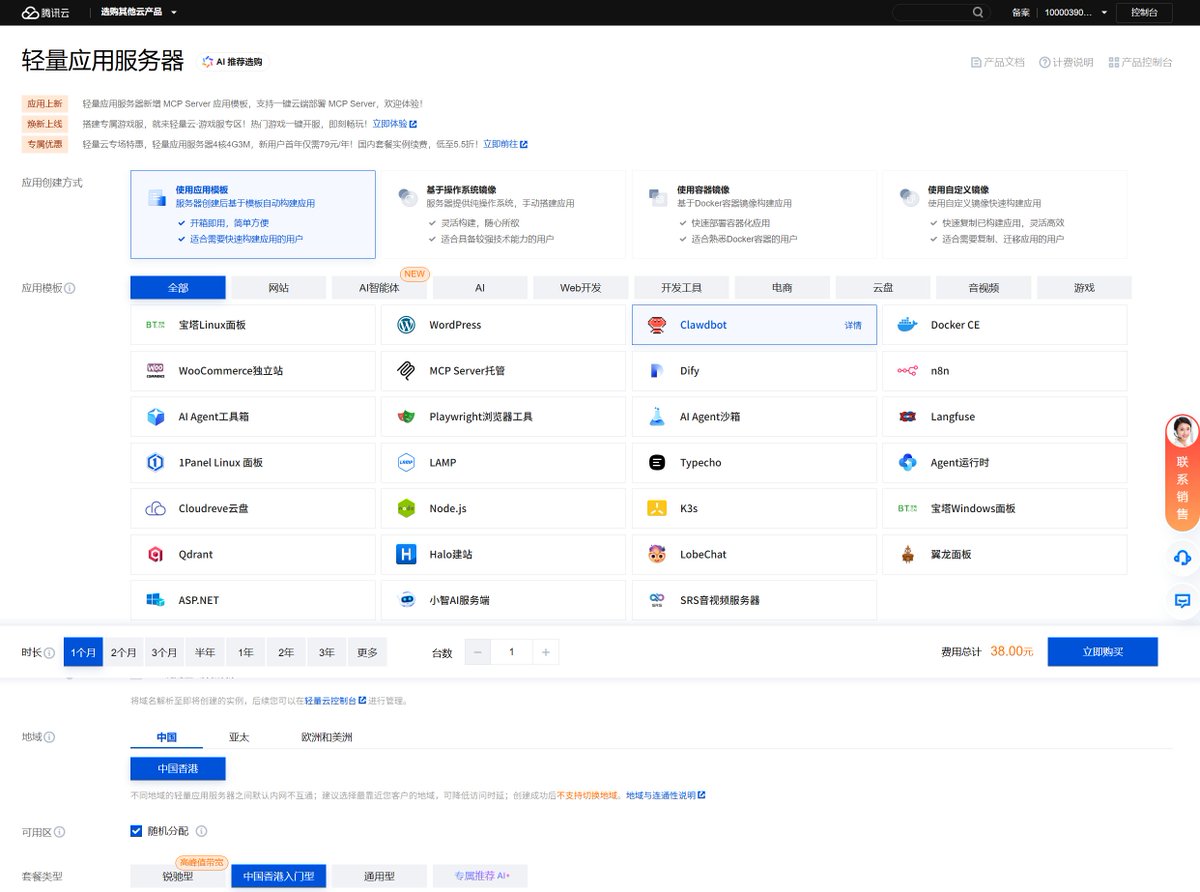Open Clawdbot 详情 details link

tap(852, 325)
